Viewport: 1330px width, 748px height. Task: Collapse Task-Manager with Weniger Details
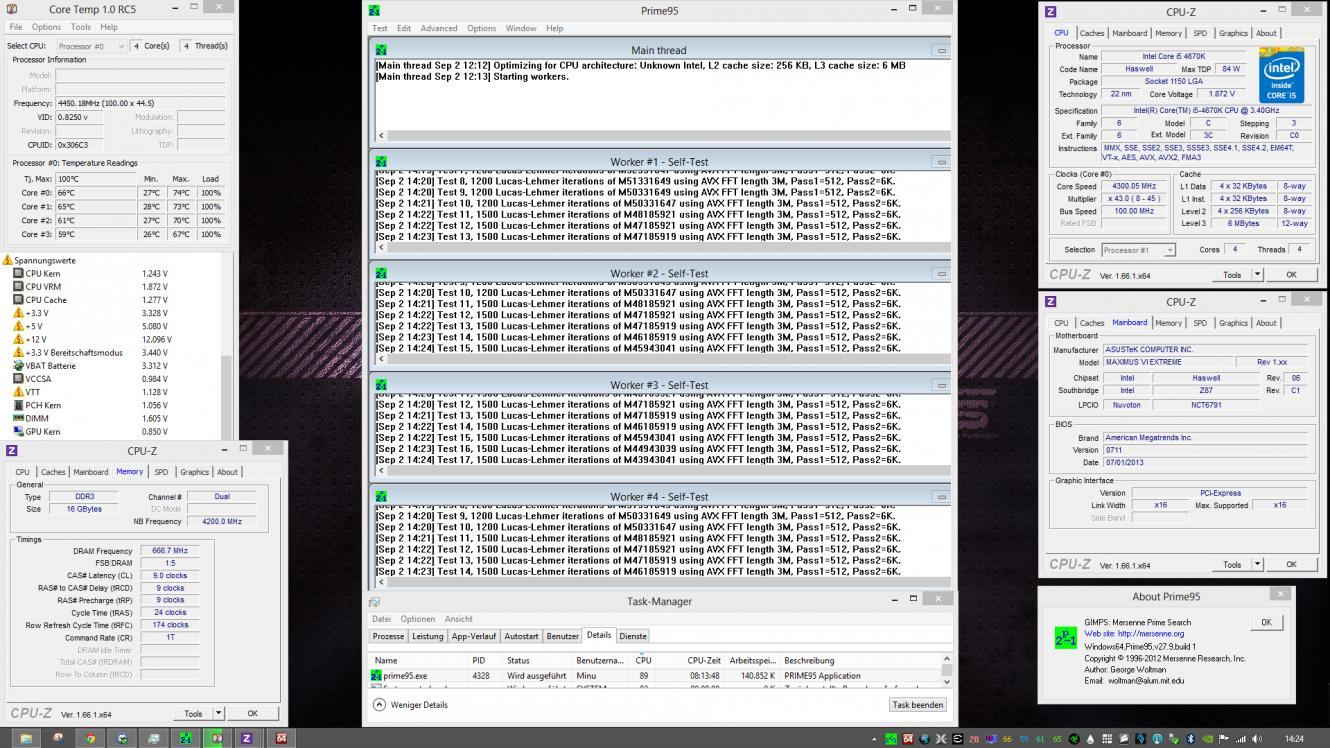410,705
